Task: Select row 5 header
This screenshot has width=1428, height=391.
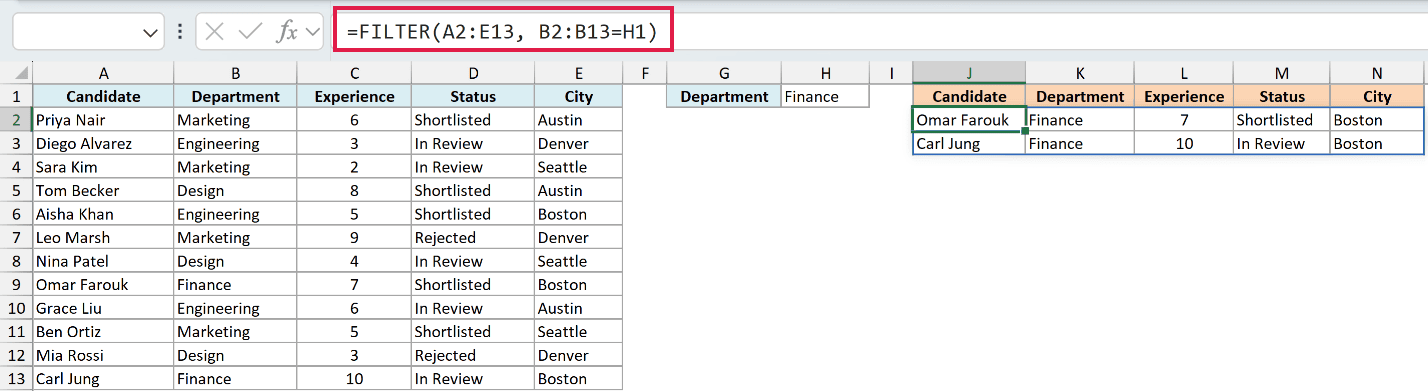Action: (x=16, y=190)
